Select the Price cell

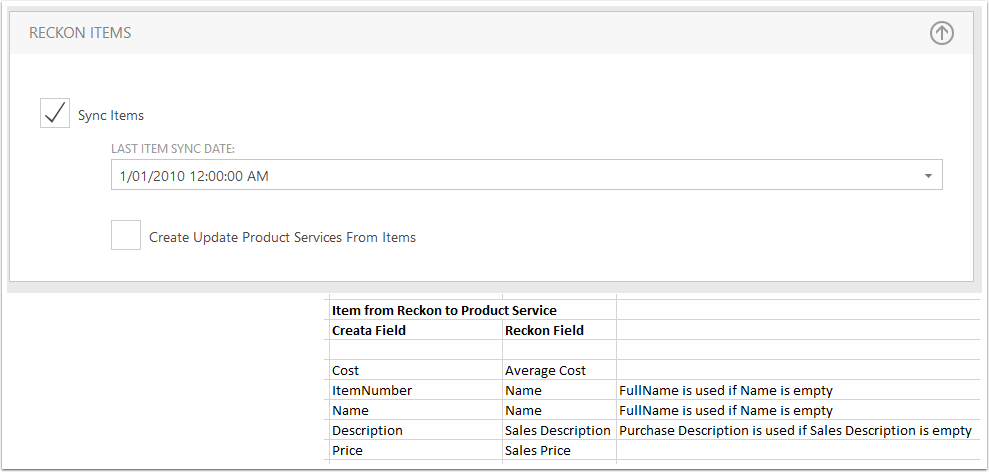[416, 451]
